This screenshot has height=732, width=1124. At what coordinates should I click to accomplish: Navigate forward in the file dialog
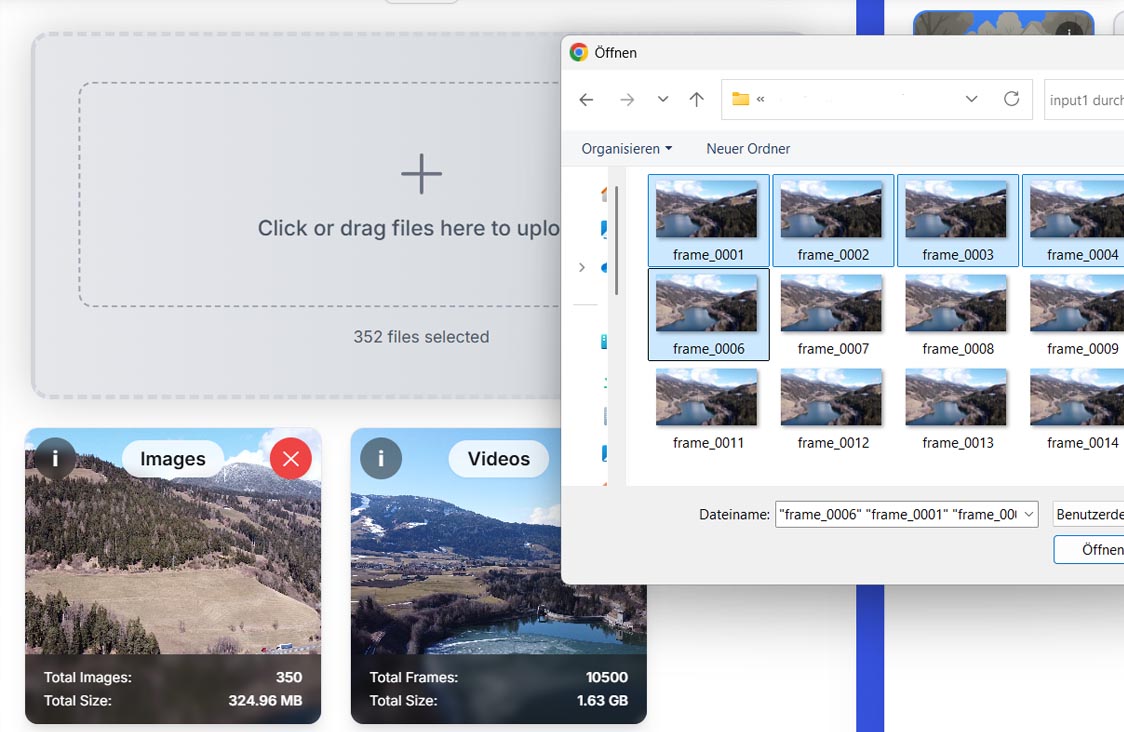[627, 99]
